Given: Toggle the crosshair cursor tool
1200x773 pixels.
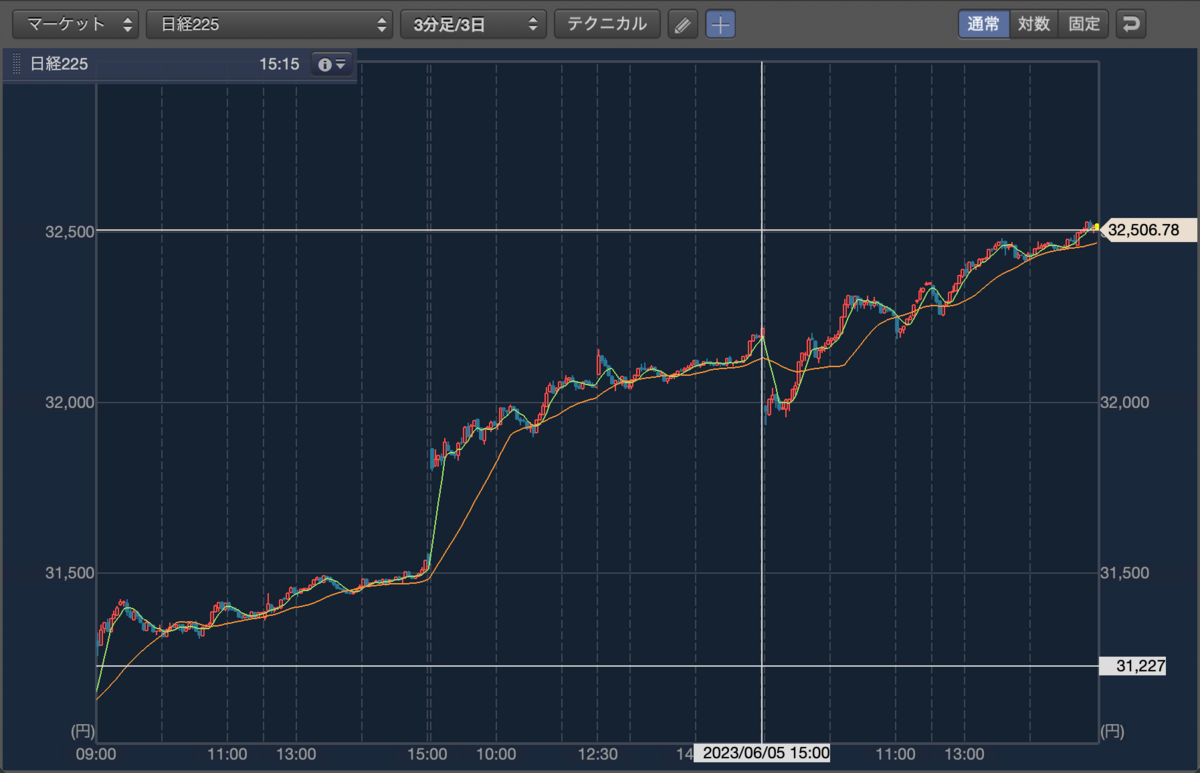Looking at the screenshot, I should tap(721, 24).
